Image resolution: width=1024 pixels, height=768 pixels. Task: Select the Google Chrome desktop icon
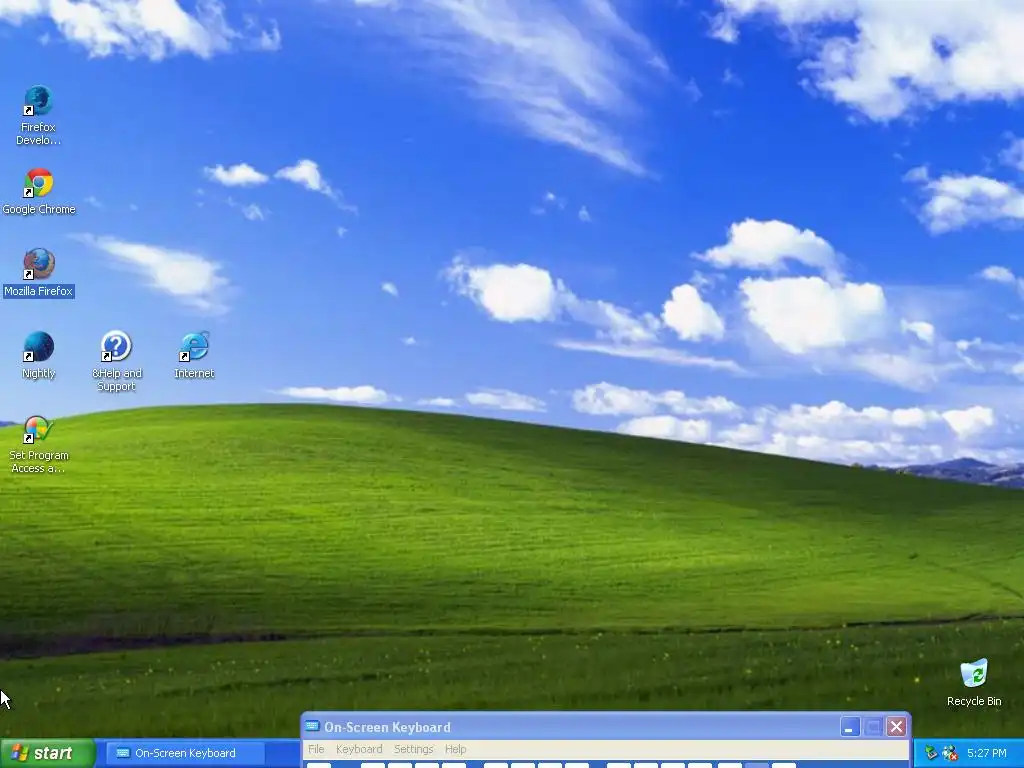click(39, 191)
